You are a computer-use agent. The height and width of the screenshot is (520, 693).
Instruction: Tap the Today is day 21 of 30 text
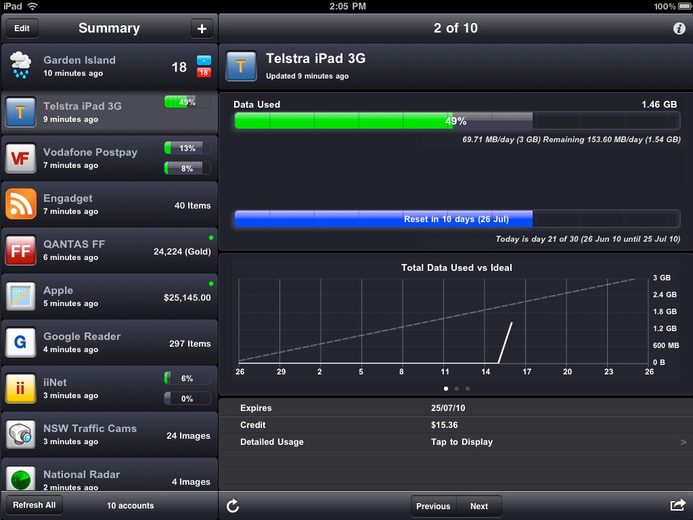click(588, 239)
